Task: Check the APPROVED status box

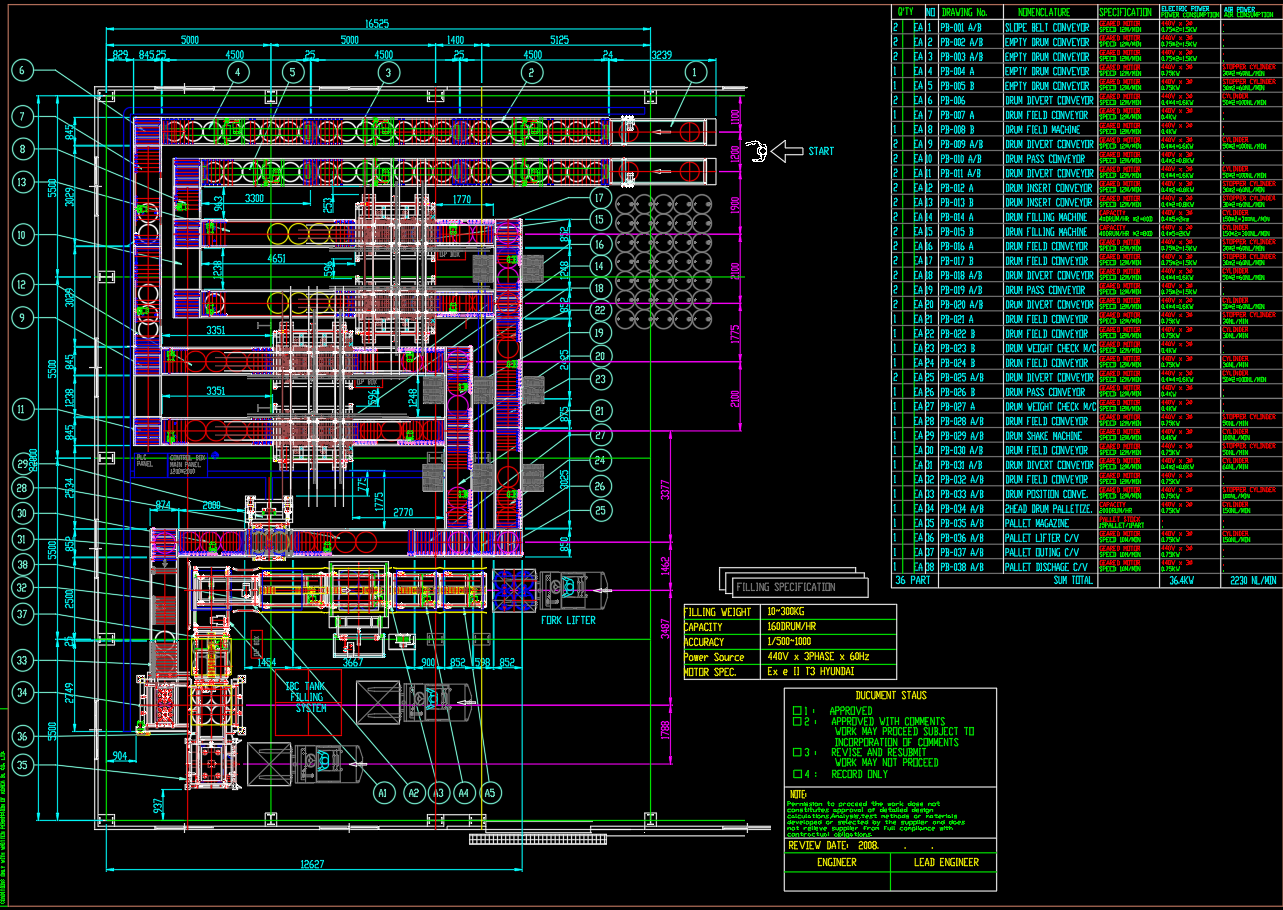Action: [x=797, y=711]
